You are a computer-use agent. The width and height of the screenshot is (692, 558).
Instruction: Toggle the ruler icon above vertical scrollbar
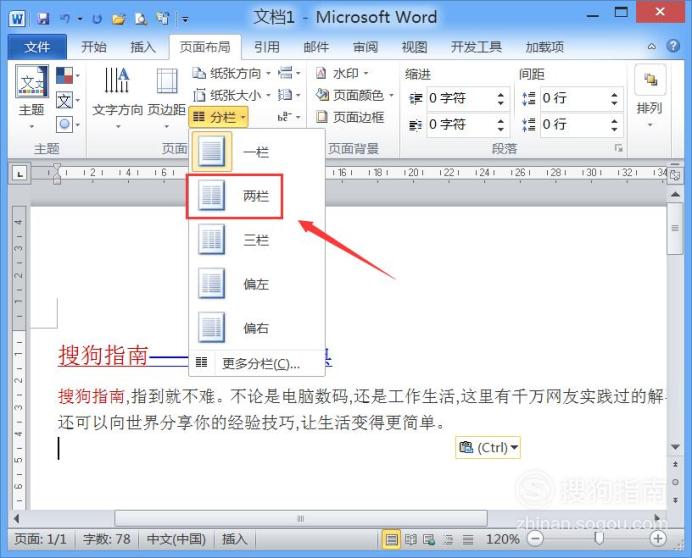click(675, 175)
